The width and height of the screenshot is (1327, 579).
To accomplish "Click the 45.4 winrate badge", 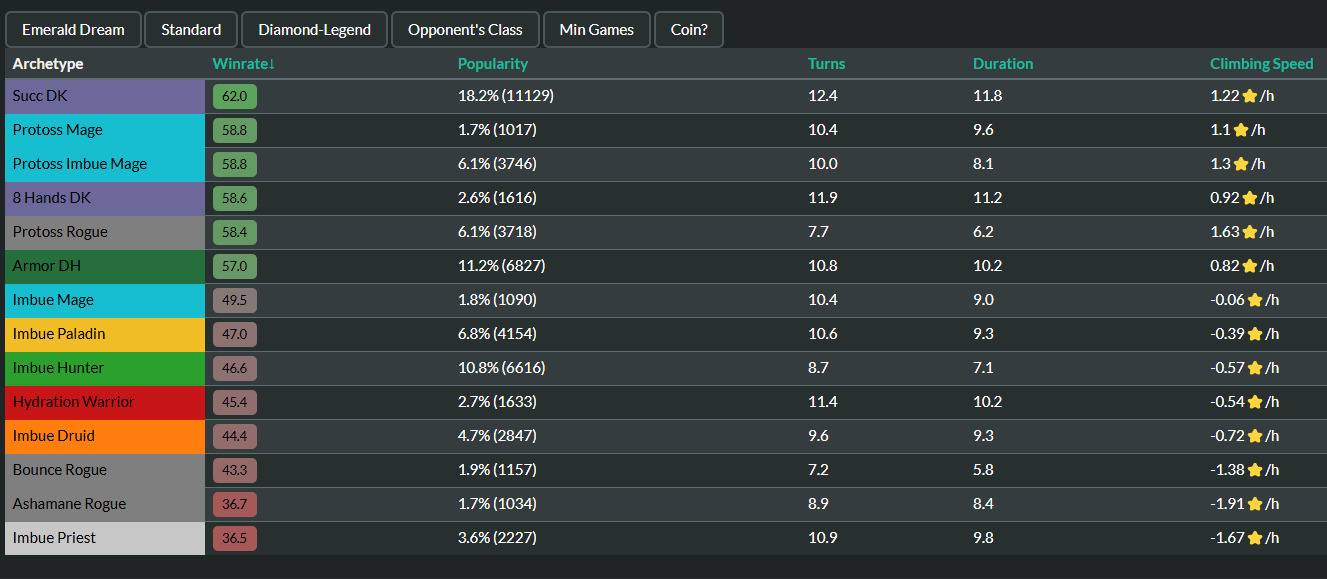I will (235, 403).
